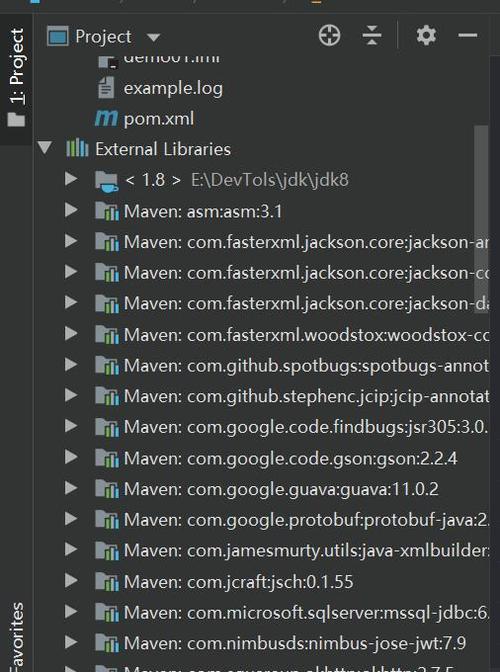Open the Project view dropdown arrow
500x672 pixels.
(x=153, y=38)
